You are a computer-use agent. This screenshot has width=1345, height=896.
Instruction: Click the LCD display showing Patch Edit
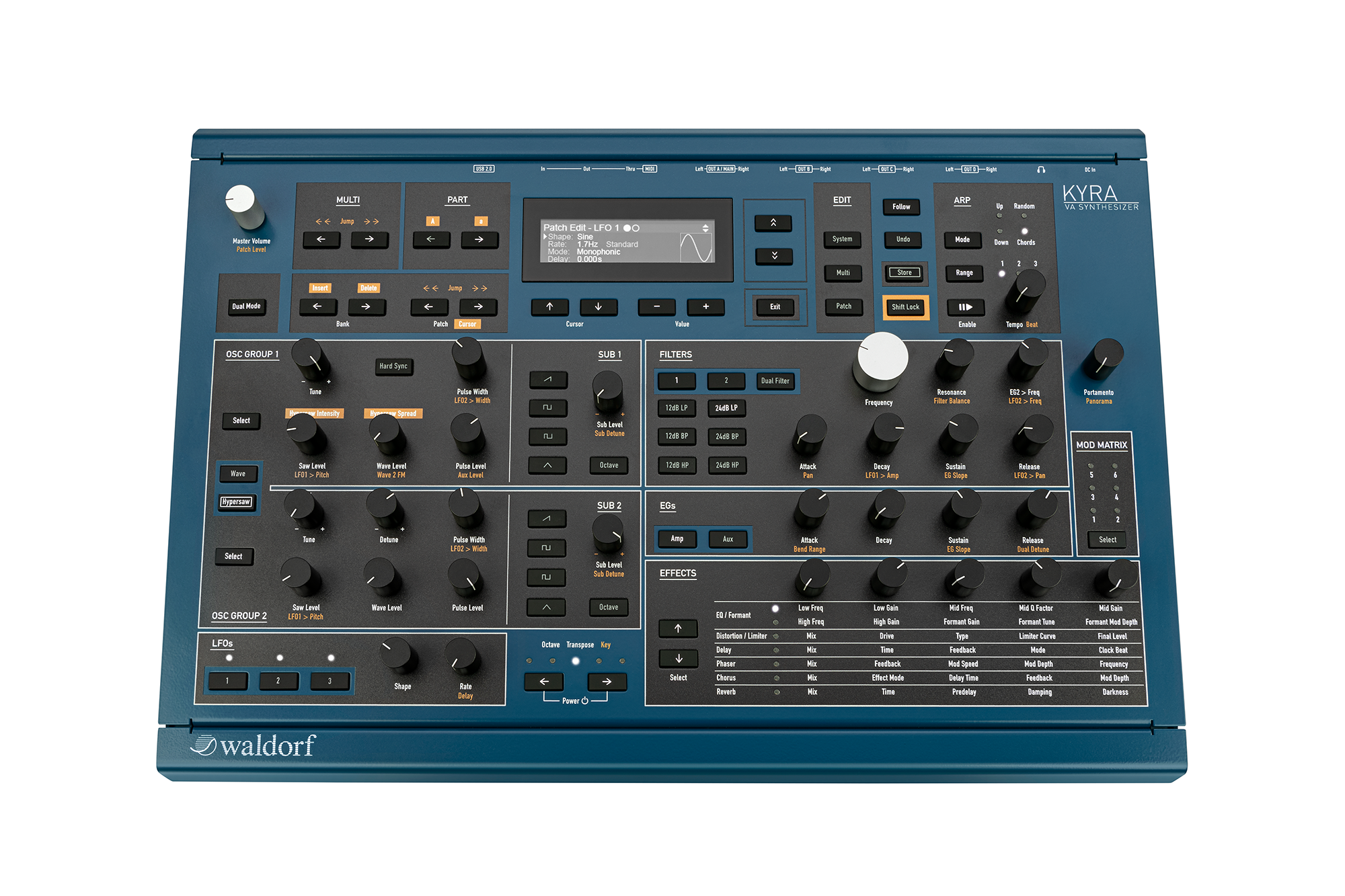(x=628, y=241)
